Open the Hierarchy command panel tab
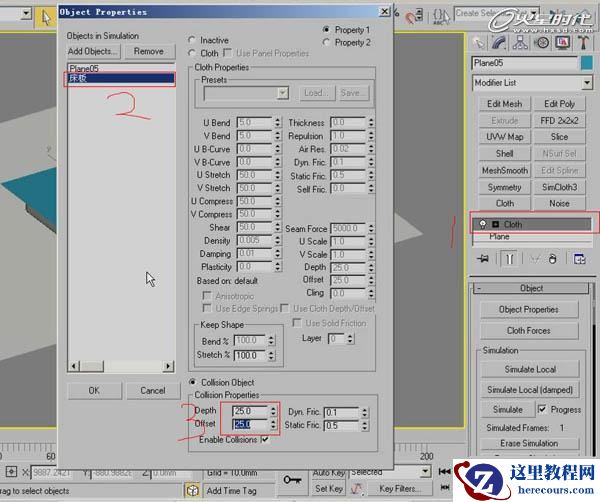600x502 pixels. click(x=522, y=43)
